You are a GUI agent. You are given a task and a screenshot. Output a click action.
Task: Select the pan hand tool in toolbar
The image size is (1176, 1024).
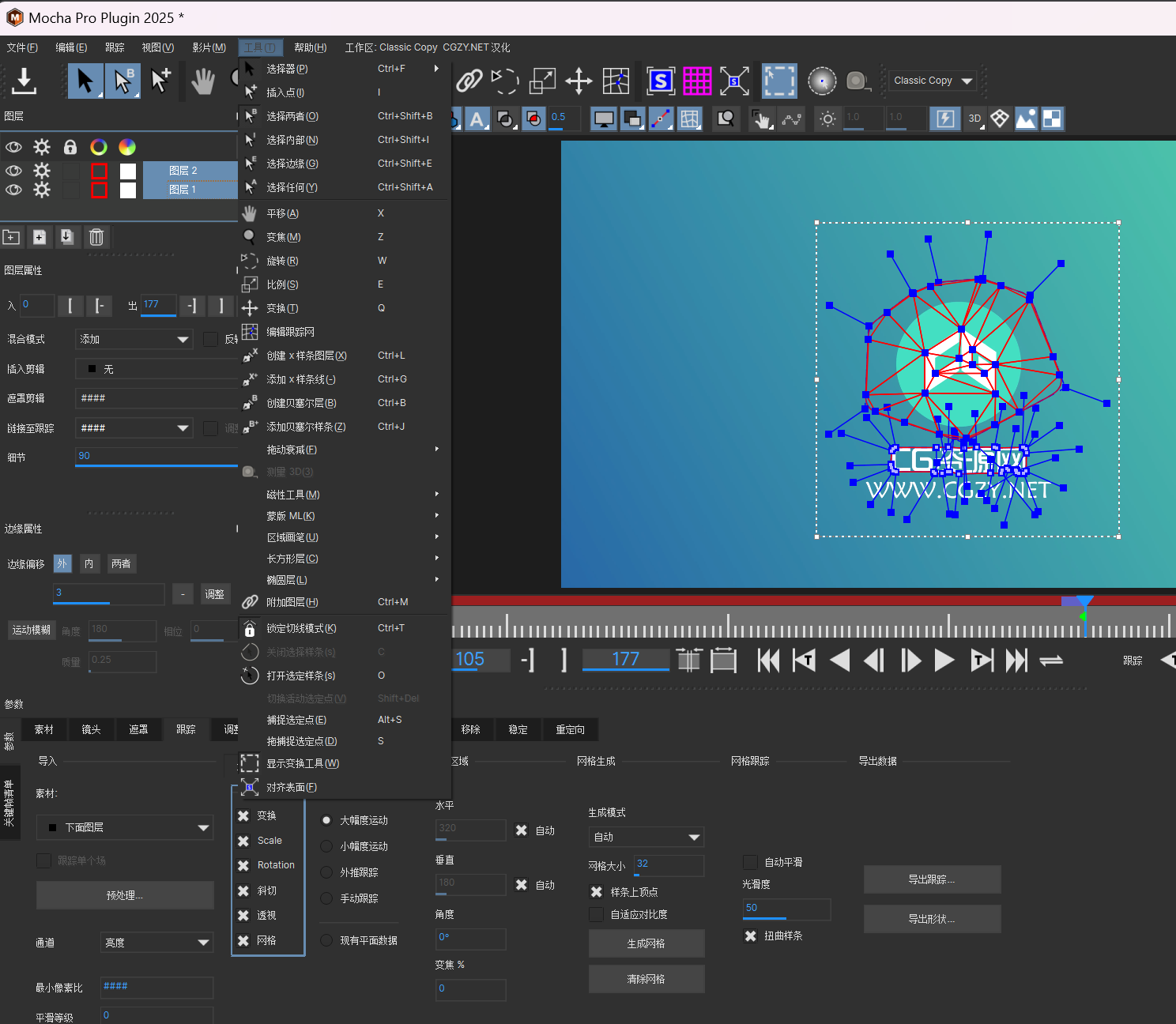pos(203,81)
